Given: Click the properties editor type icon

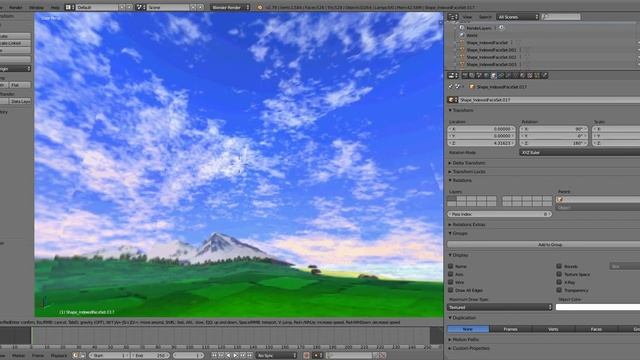Looking at the screenshot, I should pos(453,76).
